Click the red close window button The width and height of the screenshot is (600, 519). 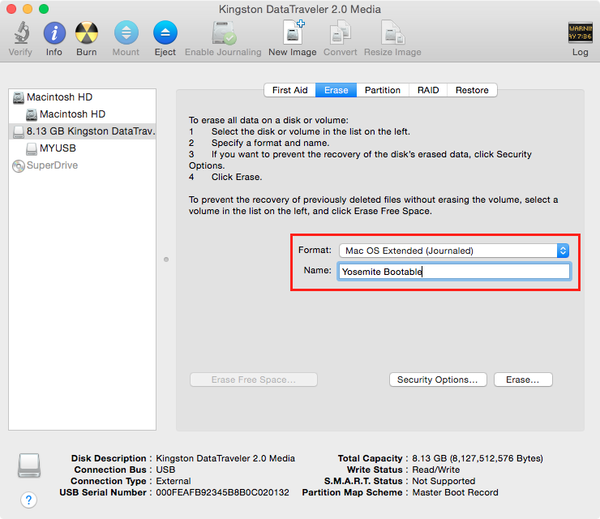(11, 9)
